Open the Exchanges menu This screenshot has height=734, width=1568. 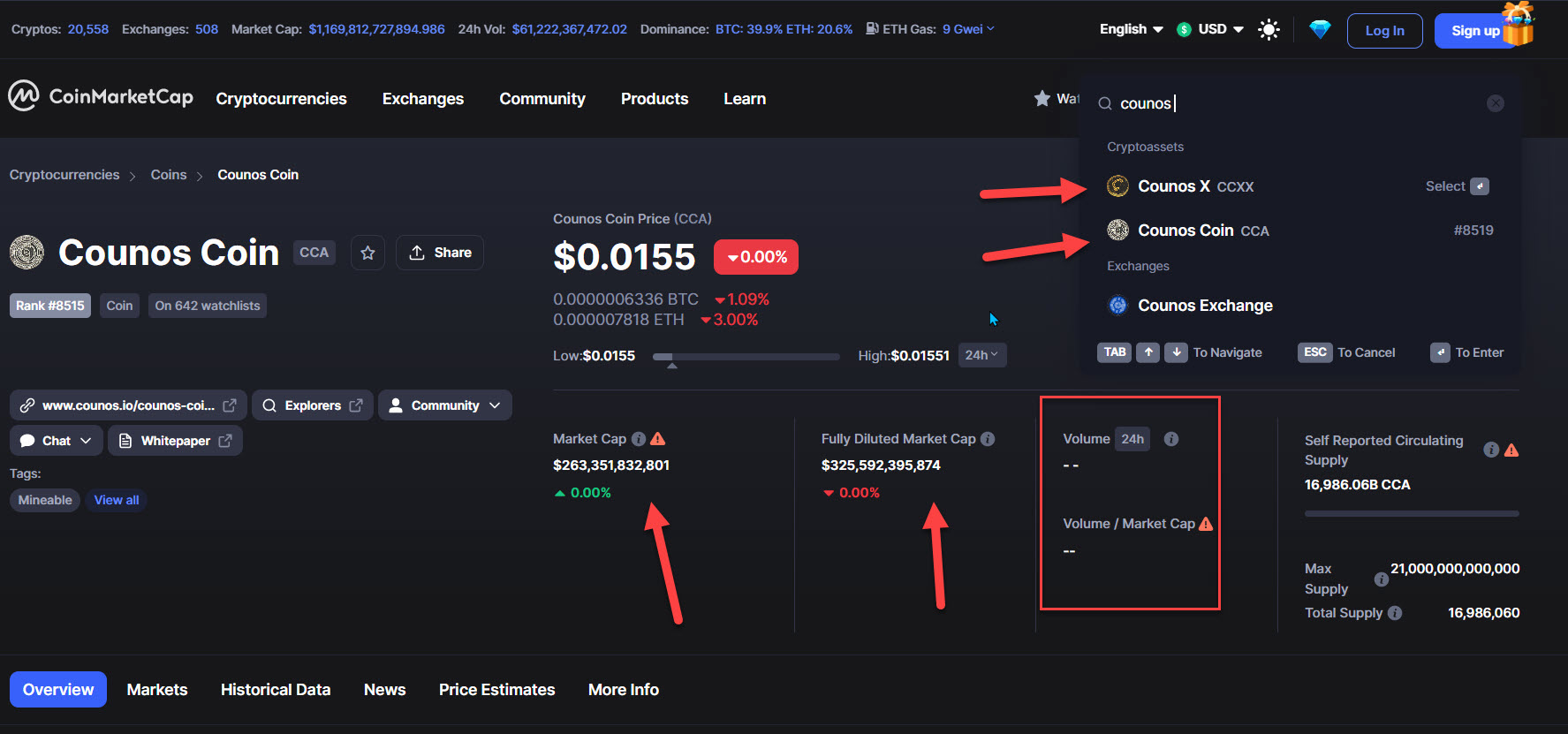coord(423,99)
